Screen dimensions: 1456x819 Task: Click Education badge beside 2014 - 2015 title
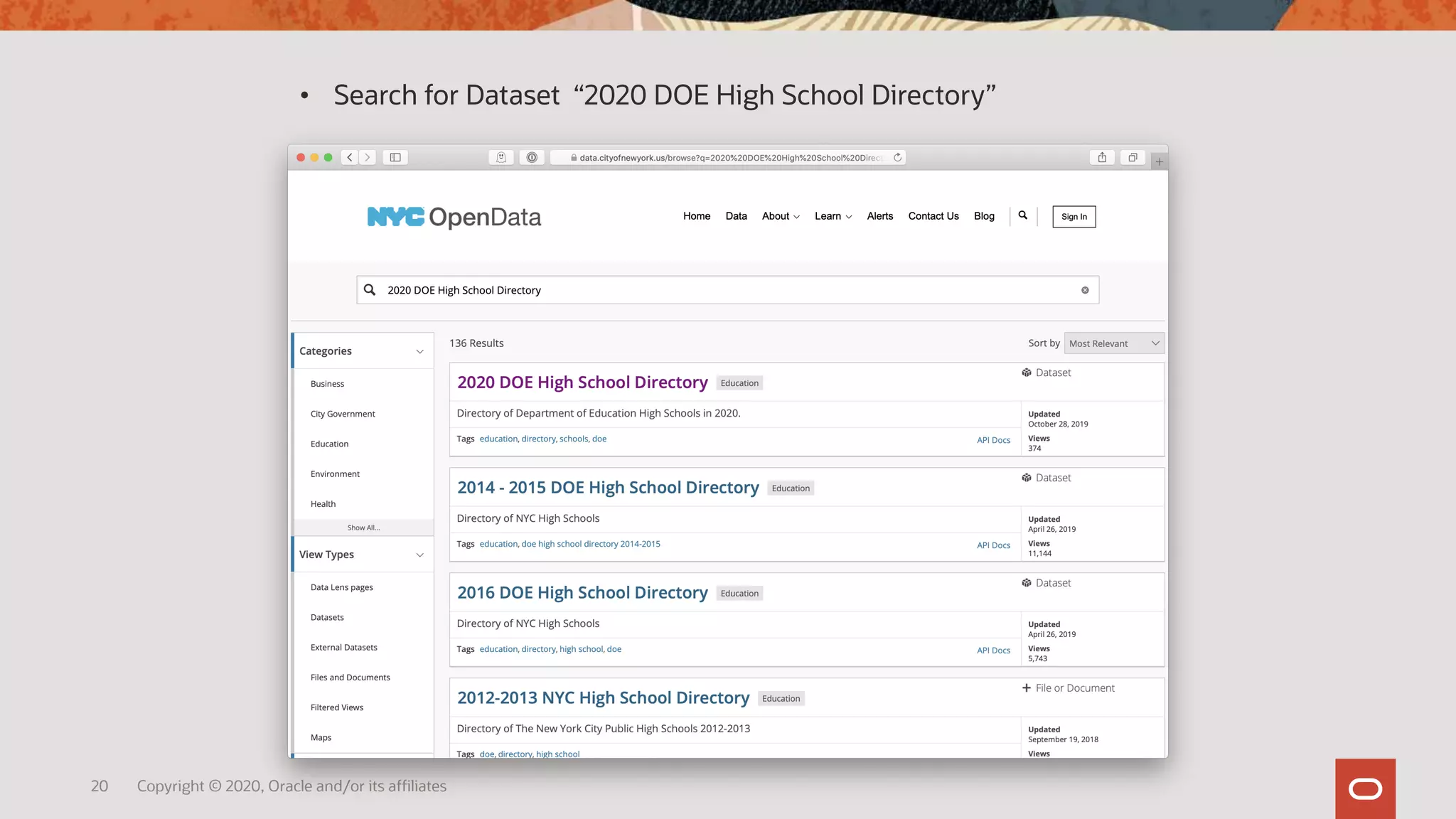[791, 488]
